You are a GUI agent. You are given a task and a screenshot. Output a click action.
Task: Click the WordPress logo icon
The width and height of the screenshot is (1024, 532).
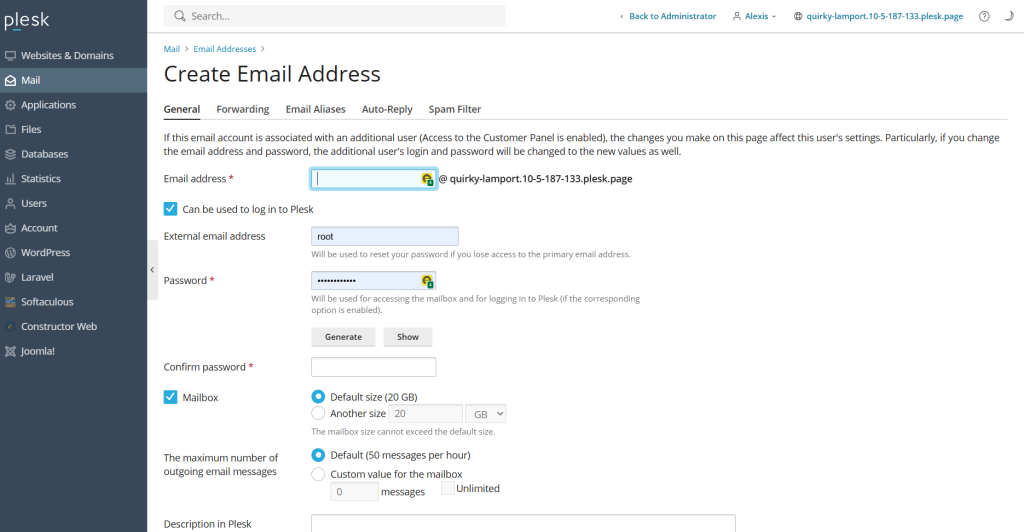tap(10, 253)
